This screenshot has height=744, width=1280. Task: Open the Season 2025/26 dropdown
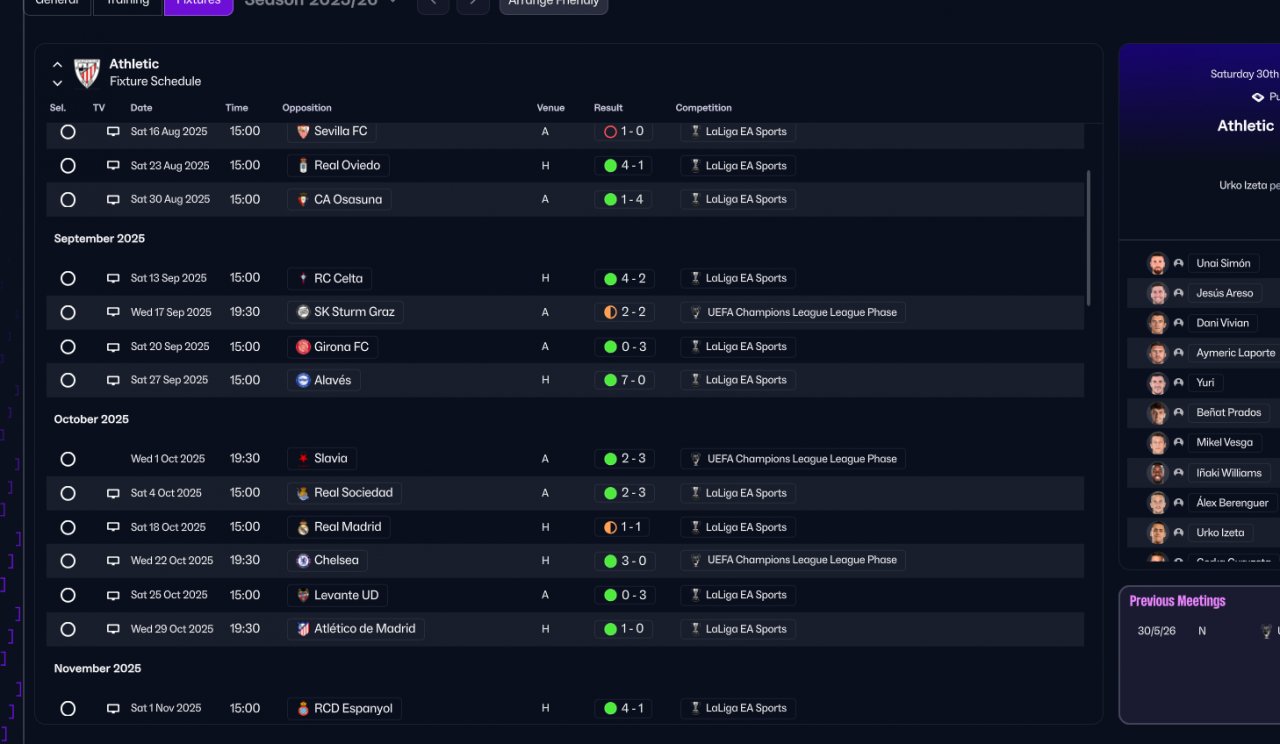point(322,3)
